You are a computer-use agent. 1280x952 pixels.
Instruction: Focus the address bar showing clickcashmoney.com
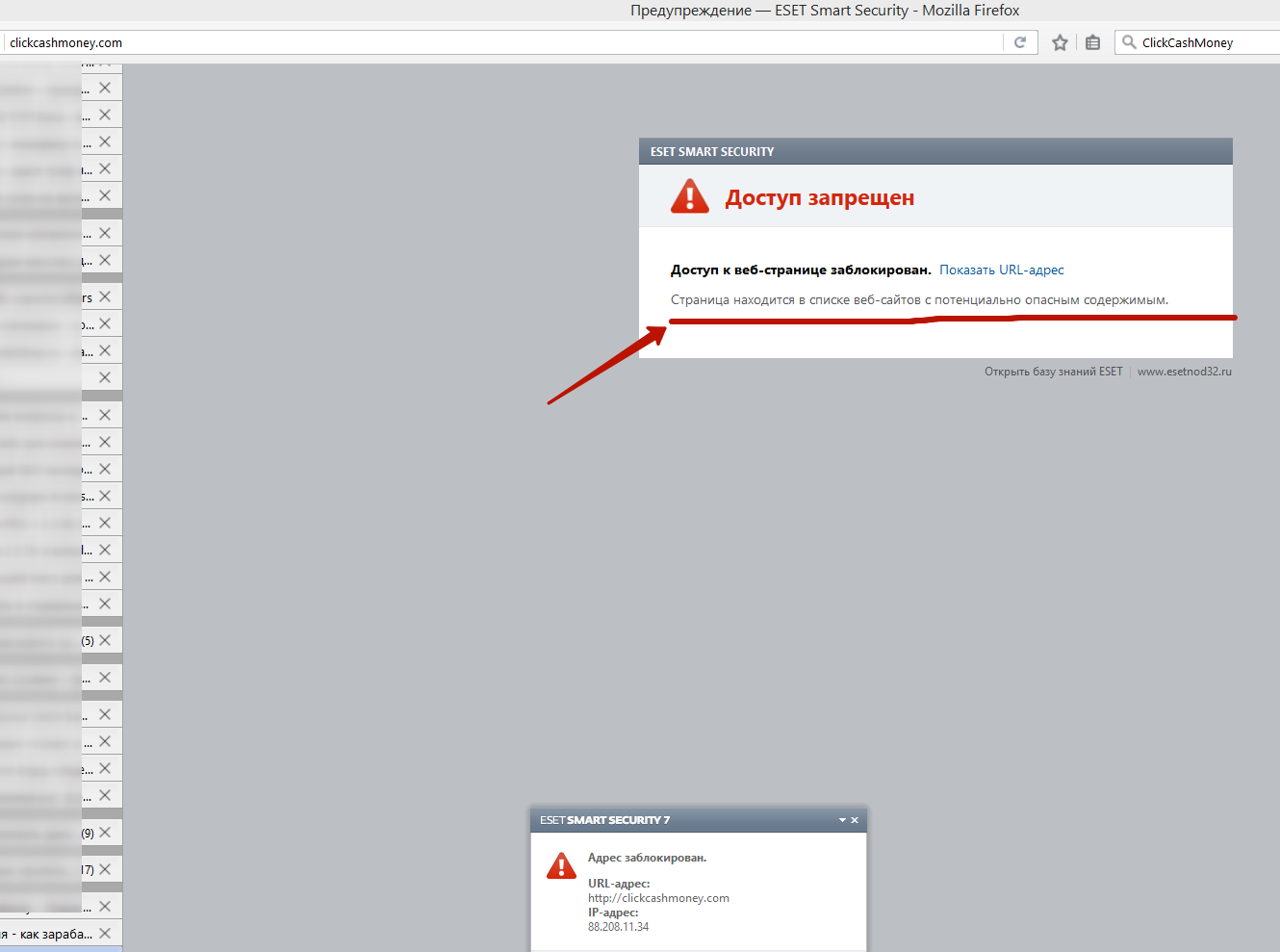(500, 42)
